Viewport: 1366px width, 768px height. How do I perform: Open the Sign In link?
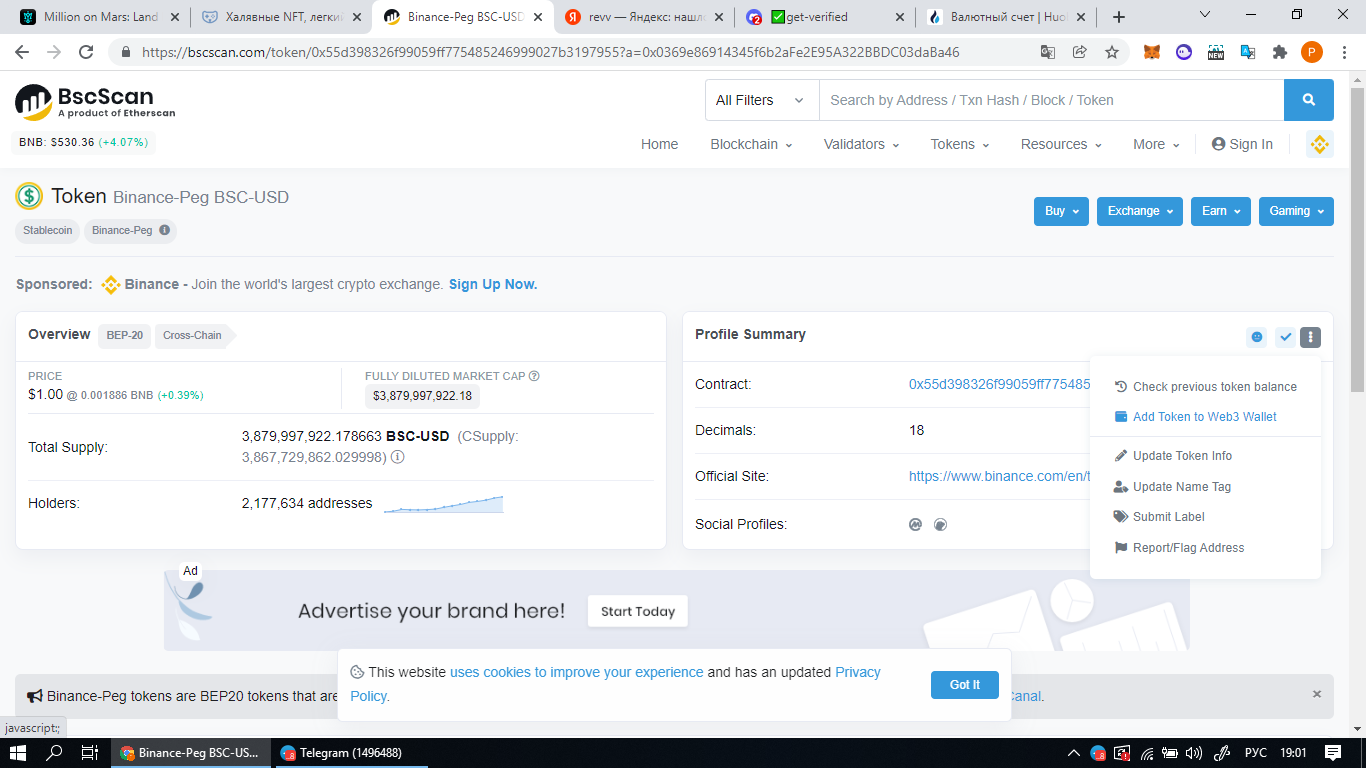coord(1242,144)
